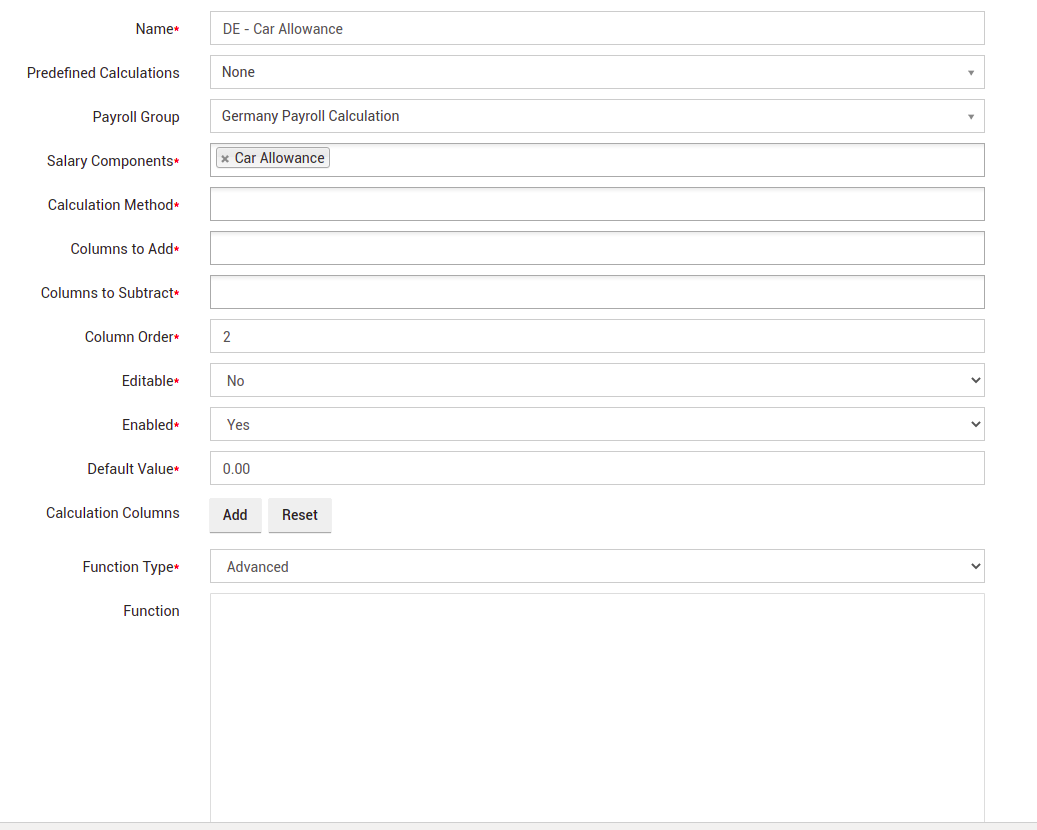Click inside the Function text area
Viewport: 1037px width, 830px height.
click(x=597, y=705)
